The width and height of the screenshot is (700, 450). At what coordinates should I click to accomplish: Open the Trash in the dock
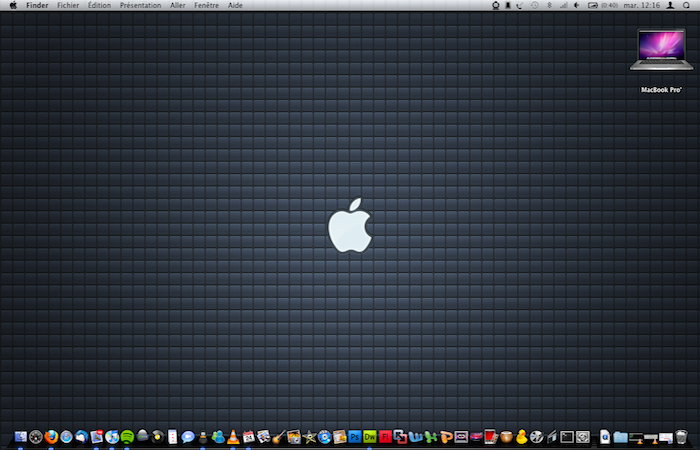[681, 437]
